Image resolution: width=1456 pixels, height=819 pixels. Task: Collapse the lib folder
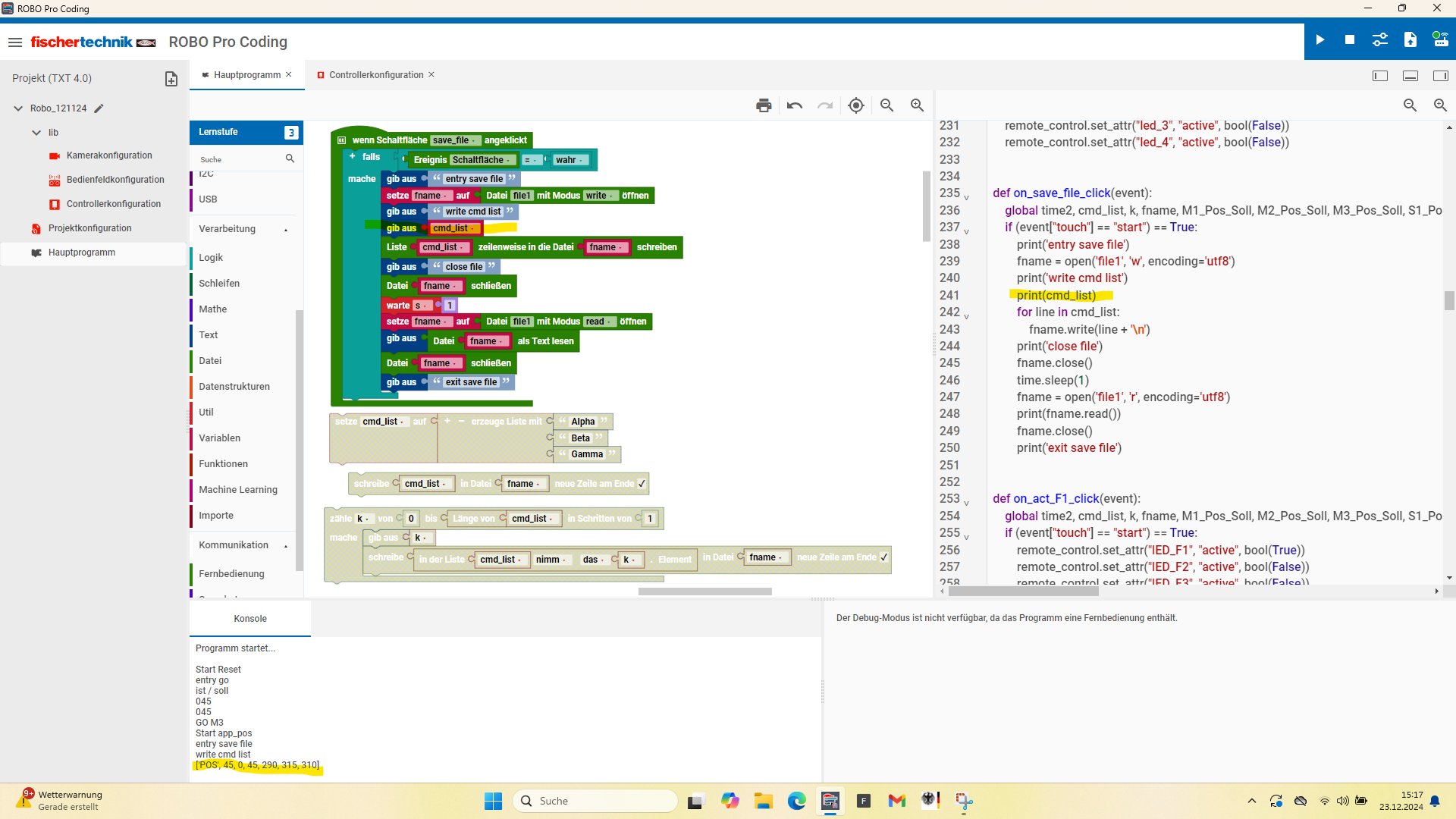pyautogui.click(x=36, y=133)
